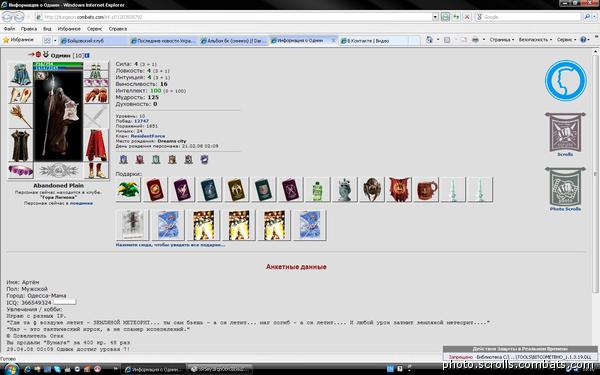This screenshot has width=600, height=375.
Task: Click the home page toolbar icon
Action: coord(429,40)
